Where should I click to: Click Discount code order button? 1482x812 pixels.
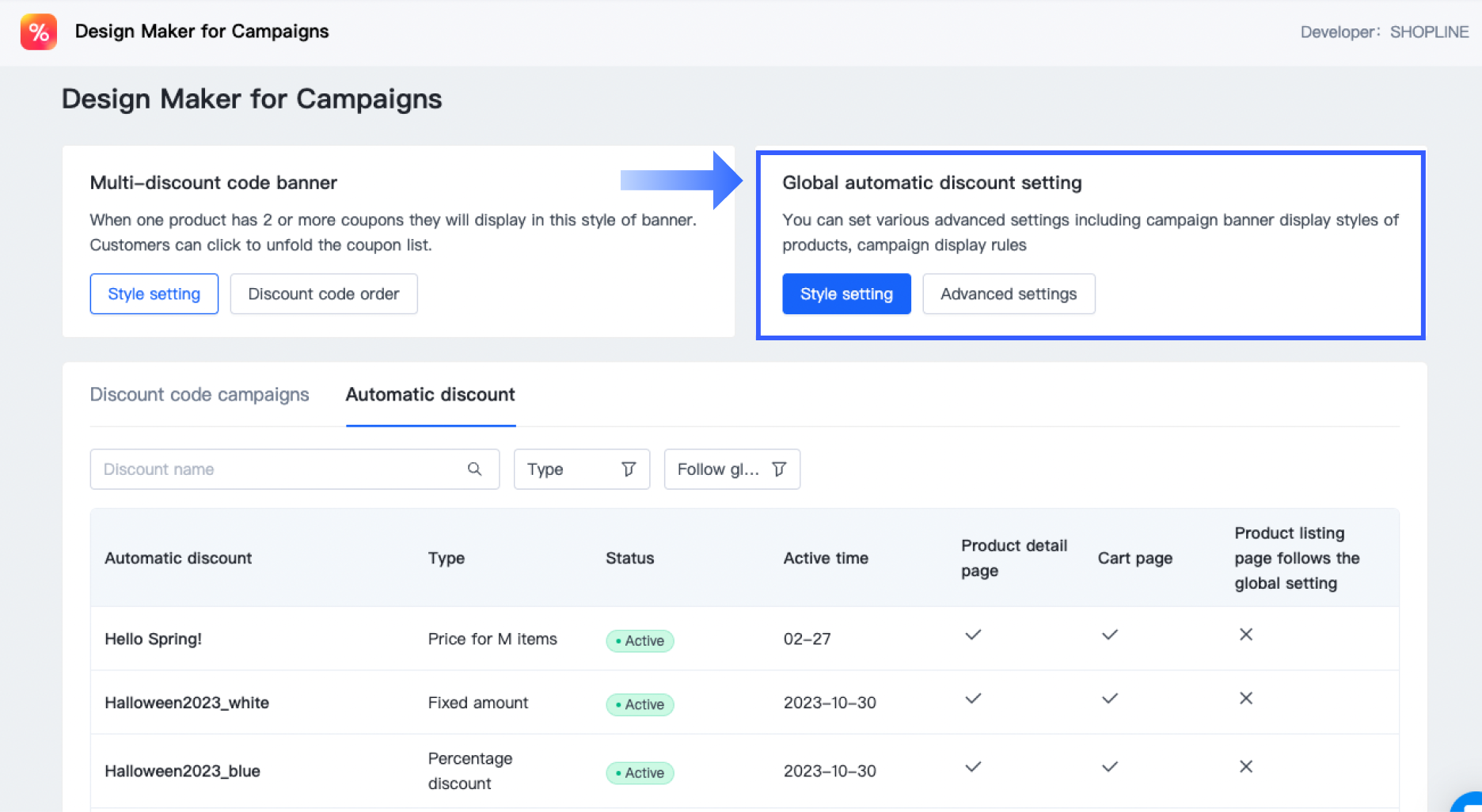click(323, 294)
